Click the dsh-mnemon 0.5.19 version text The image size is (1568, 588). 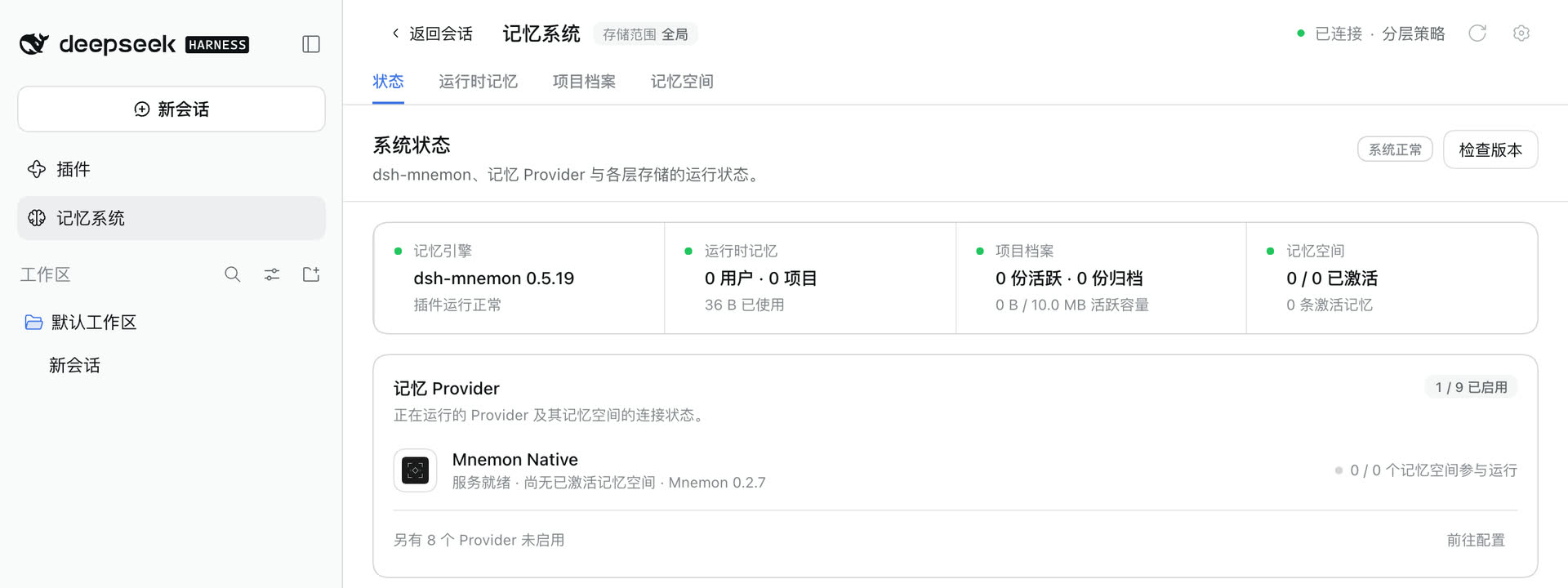click(493, 278)
